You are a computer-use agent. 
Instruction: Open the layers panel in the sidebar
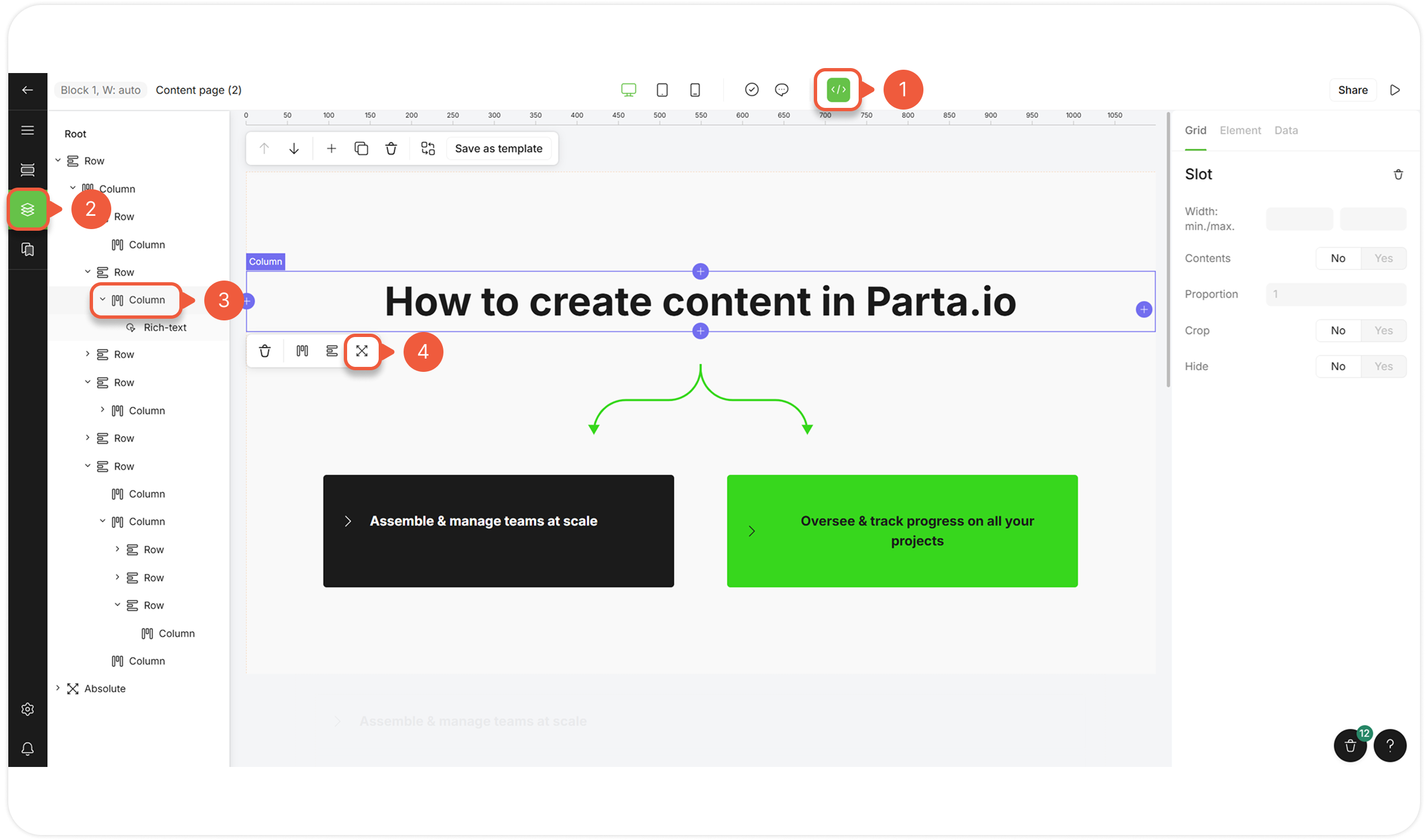pos(27,209)
